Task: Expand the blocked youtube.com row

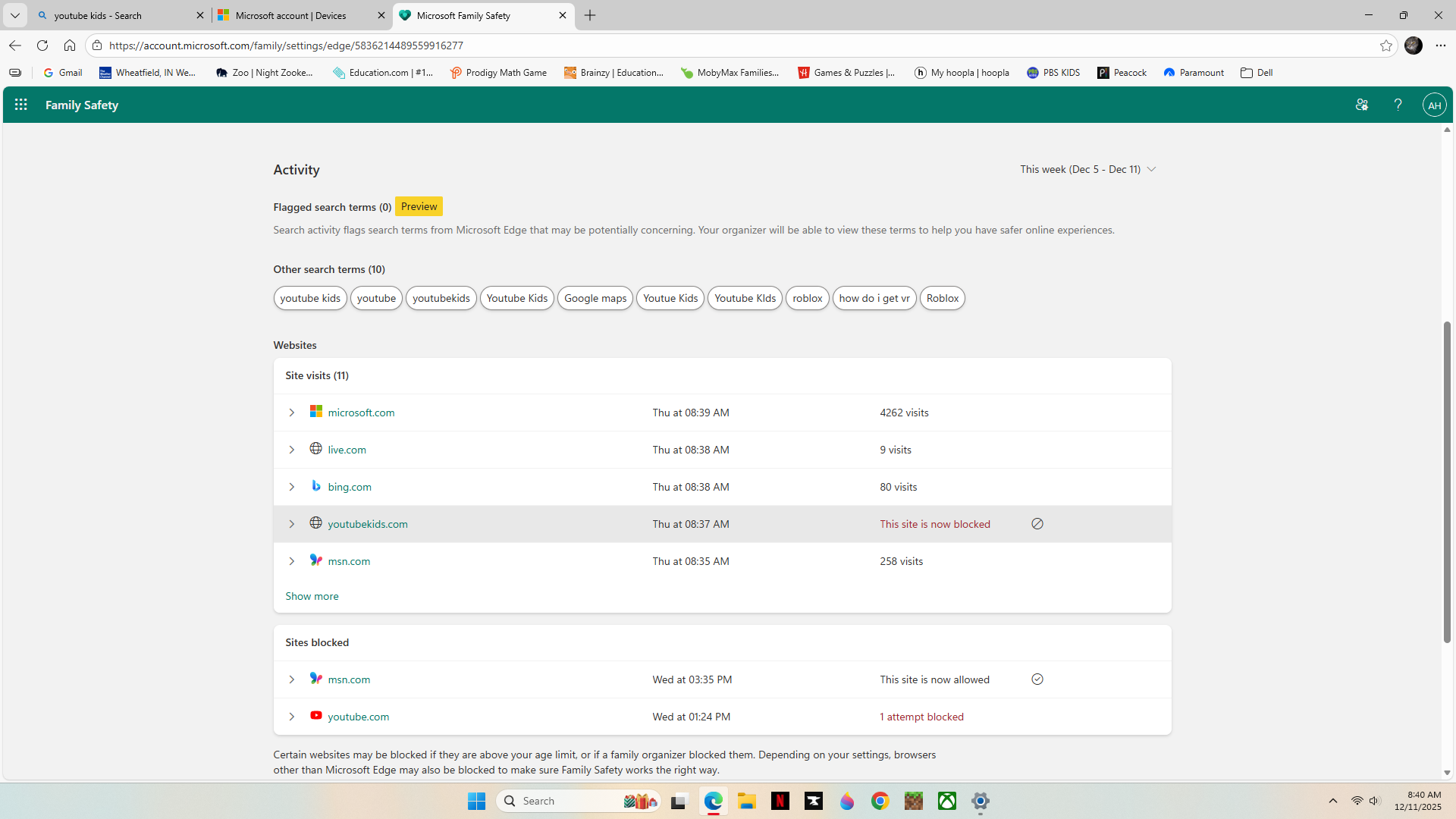Action: point(291,717)
